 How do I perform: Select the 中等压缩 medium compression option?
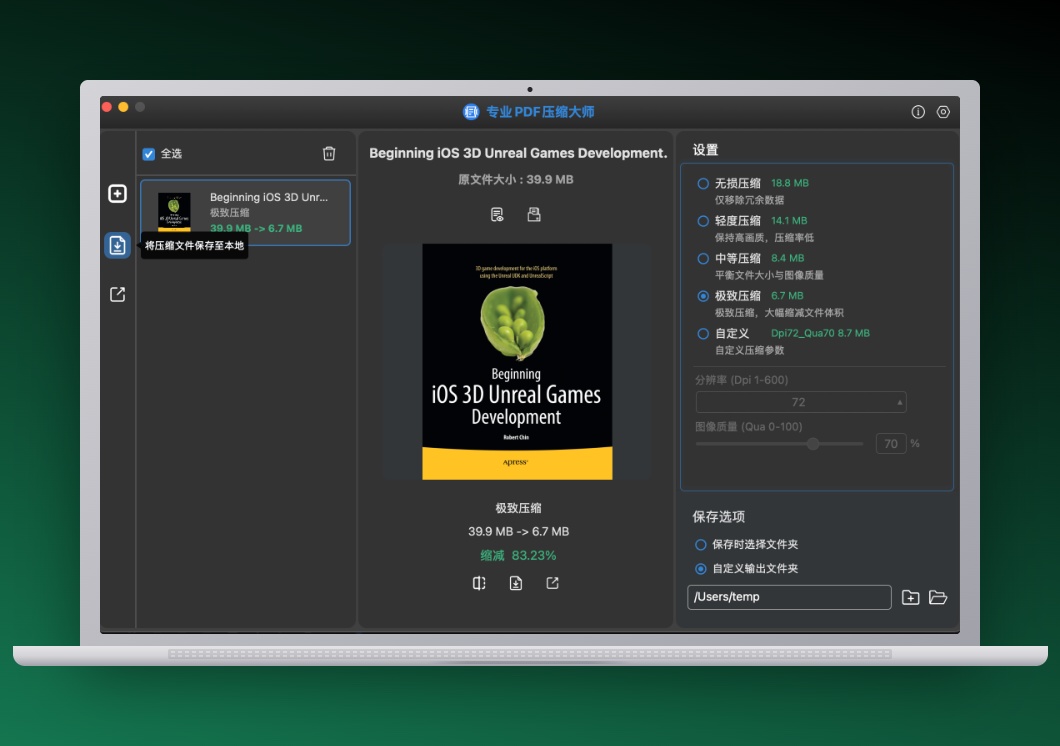click(x=703, y=258)
